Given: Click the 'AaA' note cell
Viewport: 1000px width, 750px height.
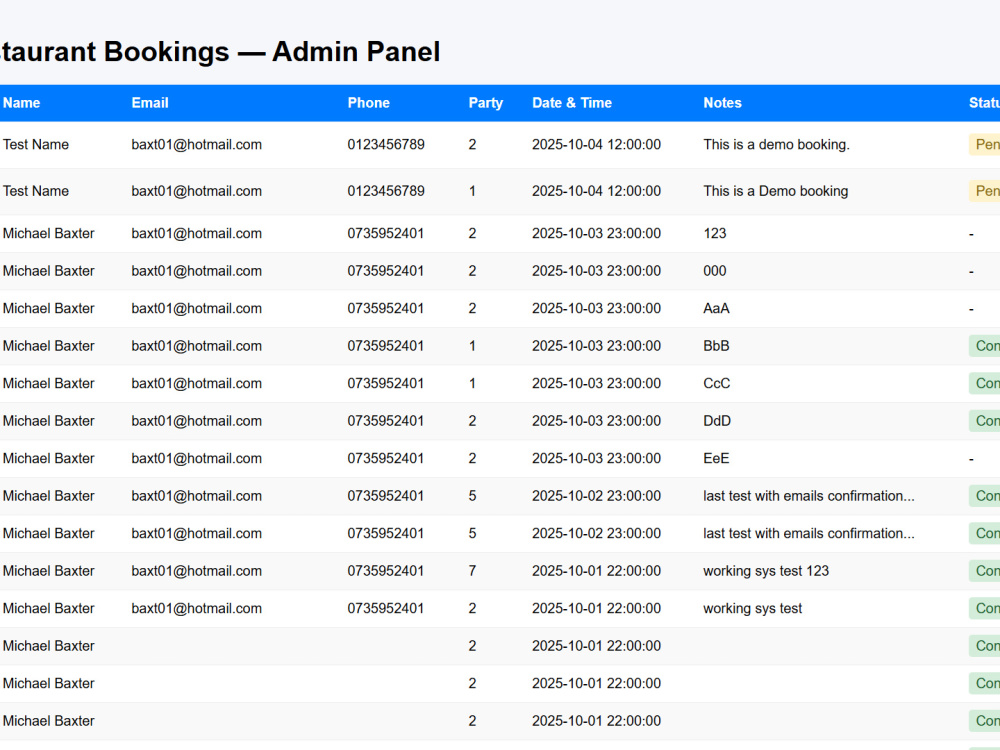Looking at the screenshot, I should (716, 309).
